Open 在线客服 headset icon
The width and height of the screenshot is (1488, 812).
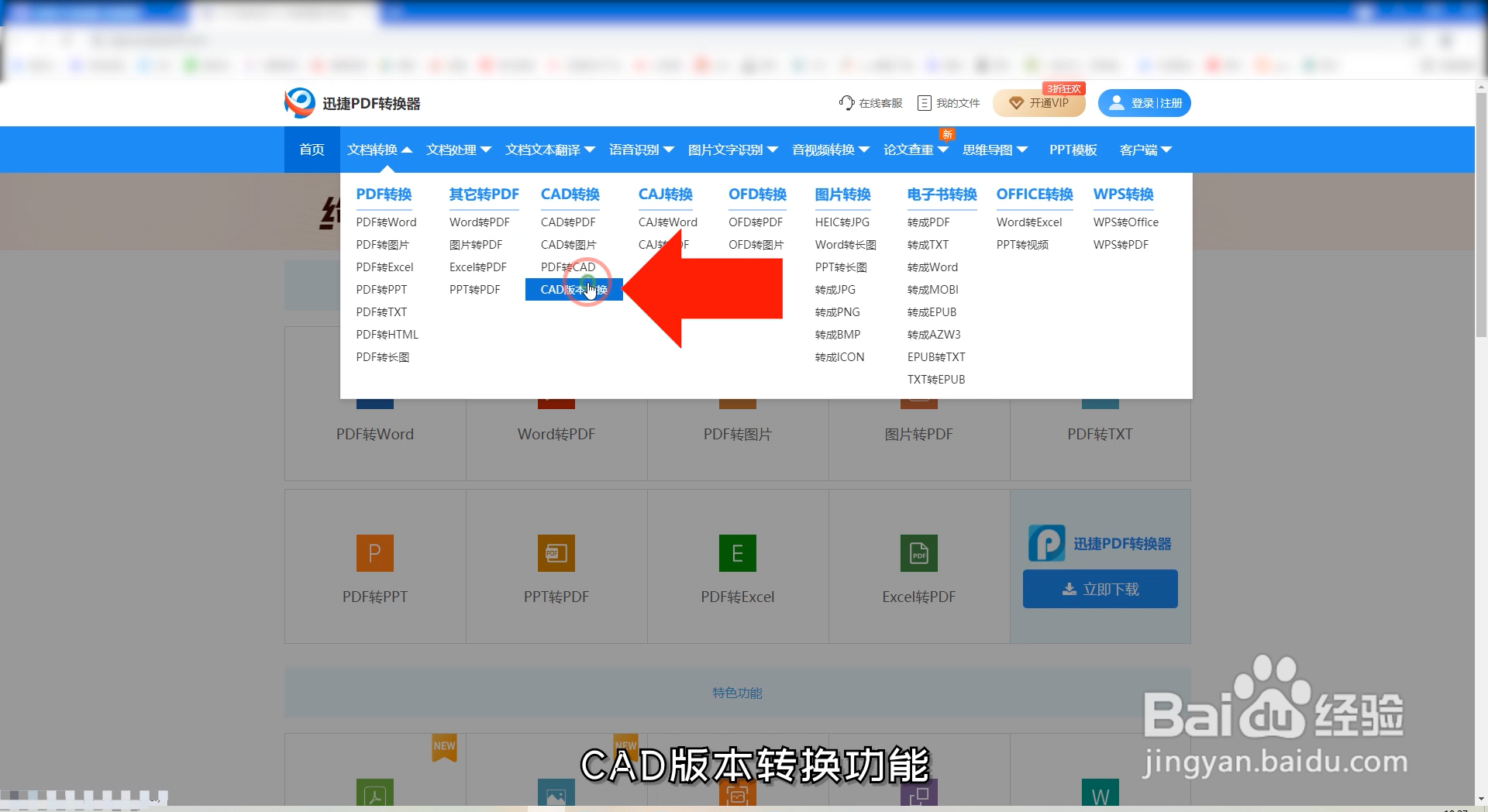pos(846,103)
